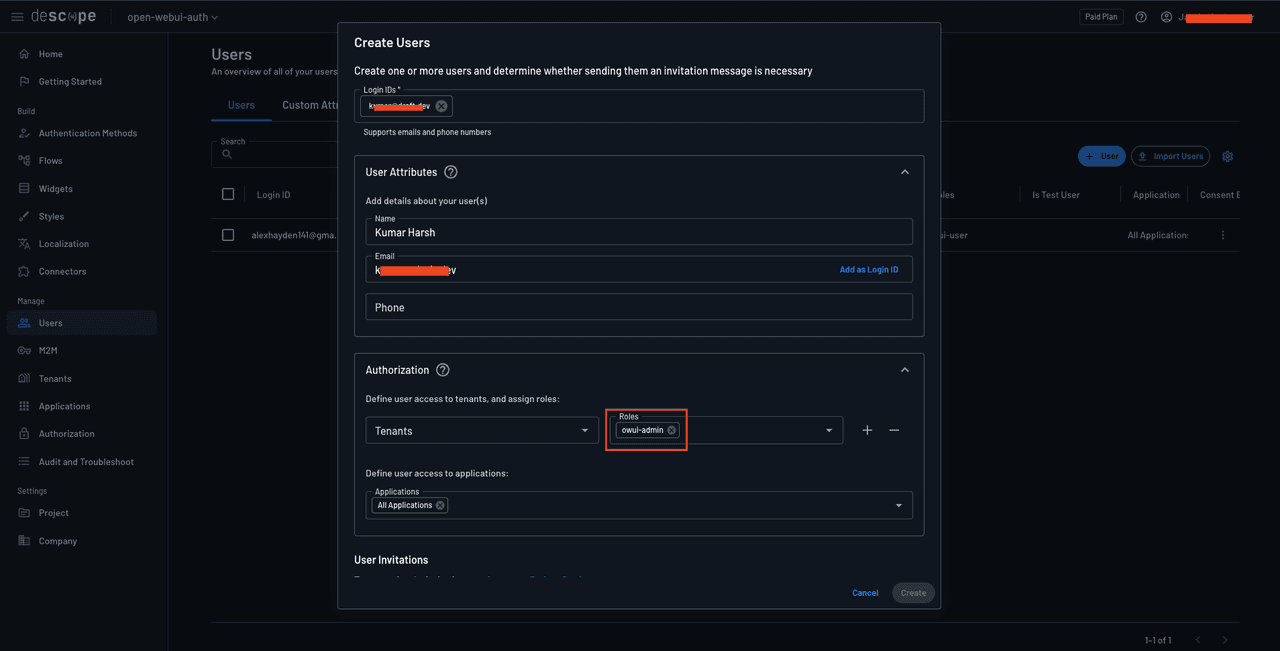Click the hamburger menu beside the Descope logo
1280x651 pixels.
(x=17, y=16)
